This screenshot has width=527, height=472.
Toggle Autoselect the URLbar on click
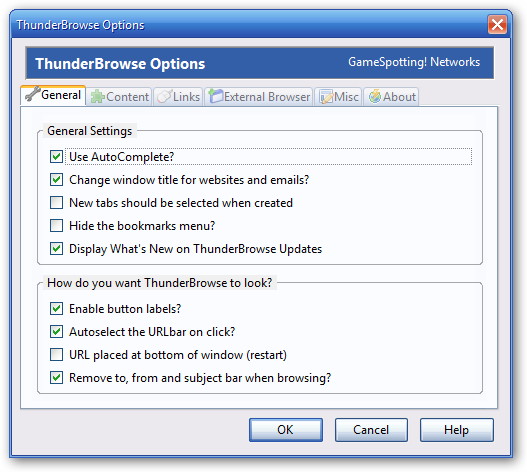(x=56, y=332)
